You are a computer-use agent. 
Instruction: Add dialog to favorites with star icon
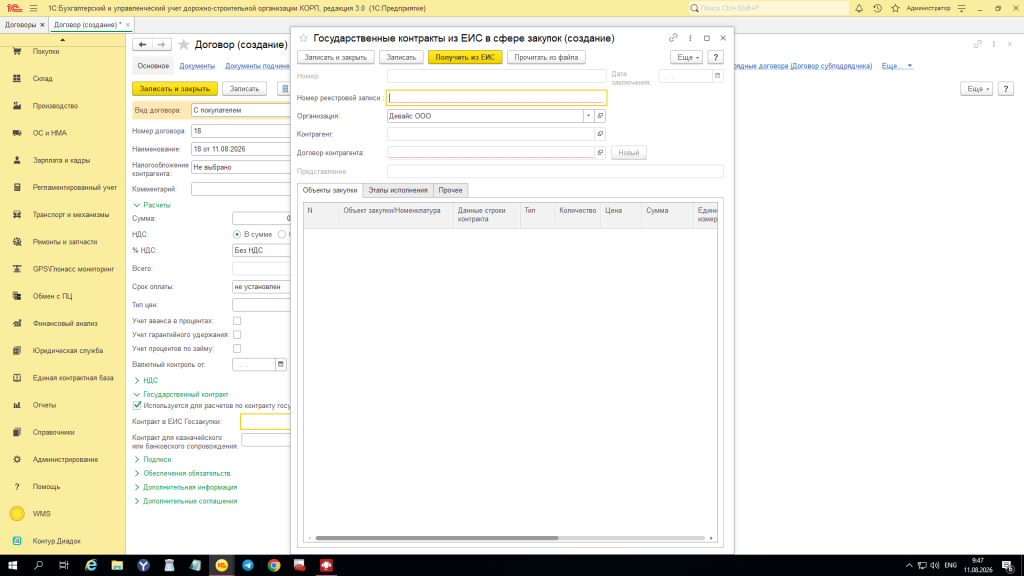(x=303, y=38)
